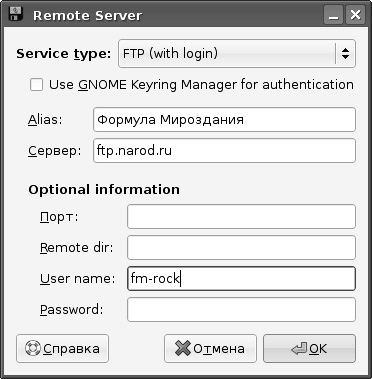This screenshot has height=379, width=372.
Task: Click the floppy disk window icon
Action: (15, 15)
